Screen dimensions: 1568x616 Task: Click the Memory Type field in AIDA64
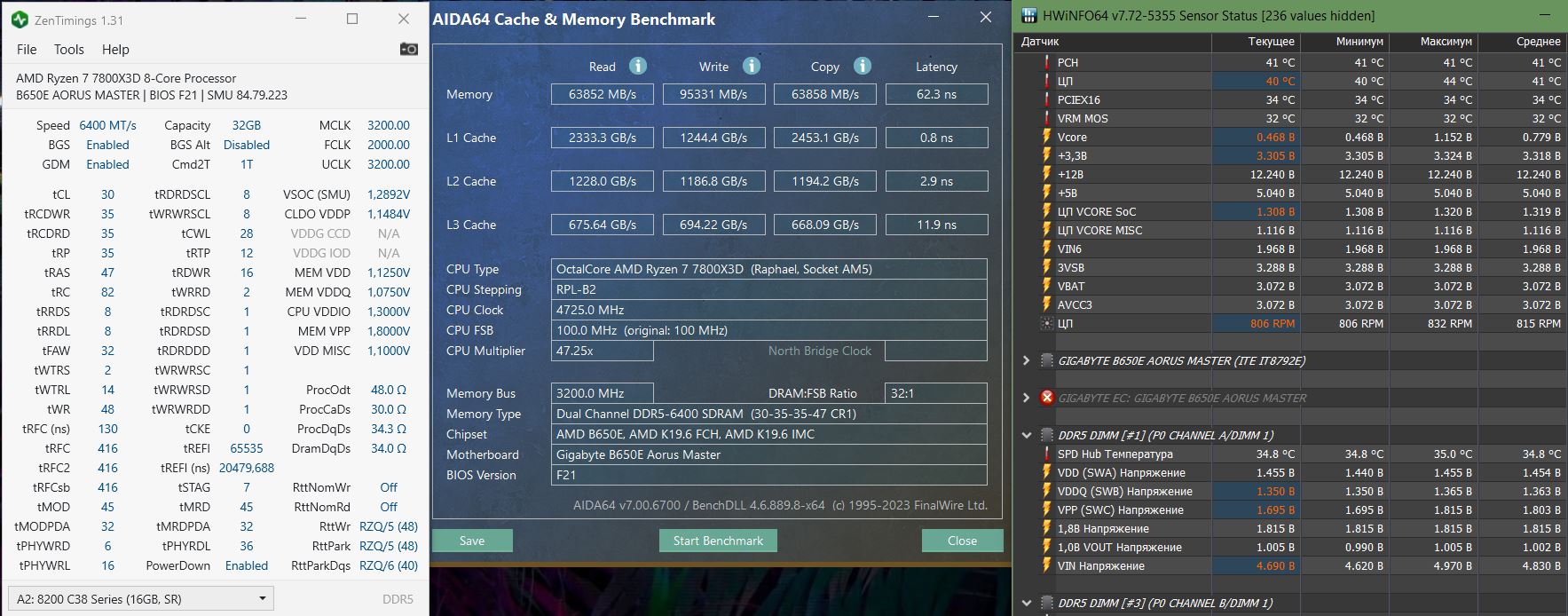pyautogui.click(x=768, y=414)
